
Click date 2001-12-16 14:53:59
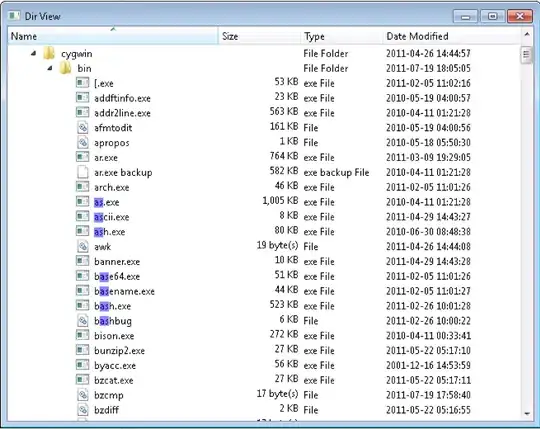(x=428, y=365)
